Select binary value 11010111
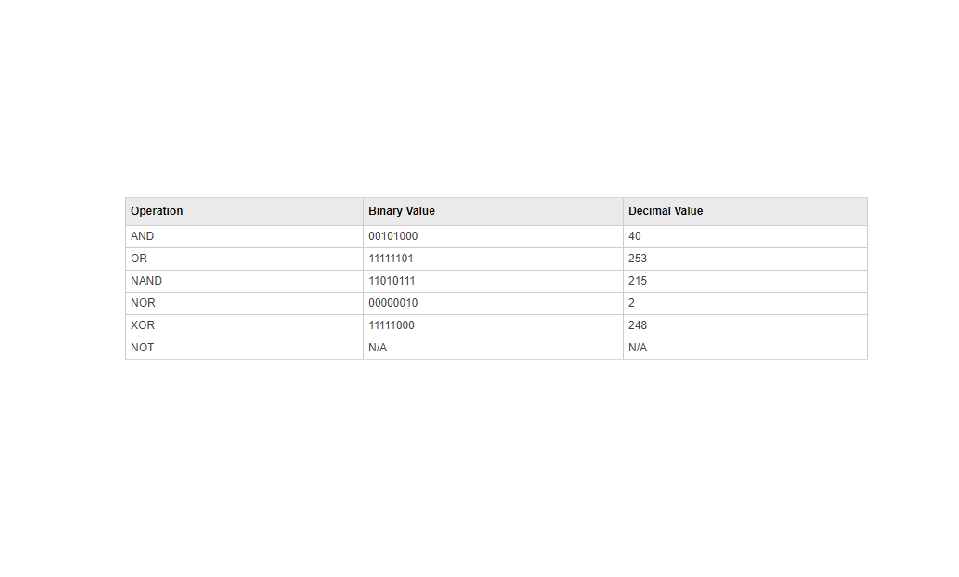Viewport: 959px width, 577px height. [392, 281]
